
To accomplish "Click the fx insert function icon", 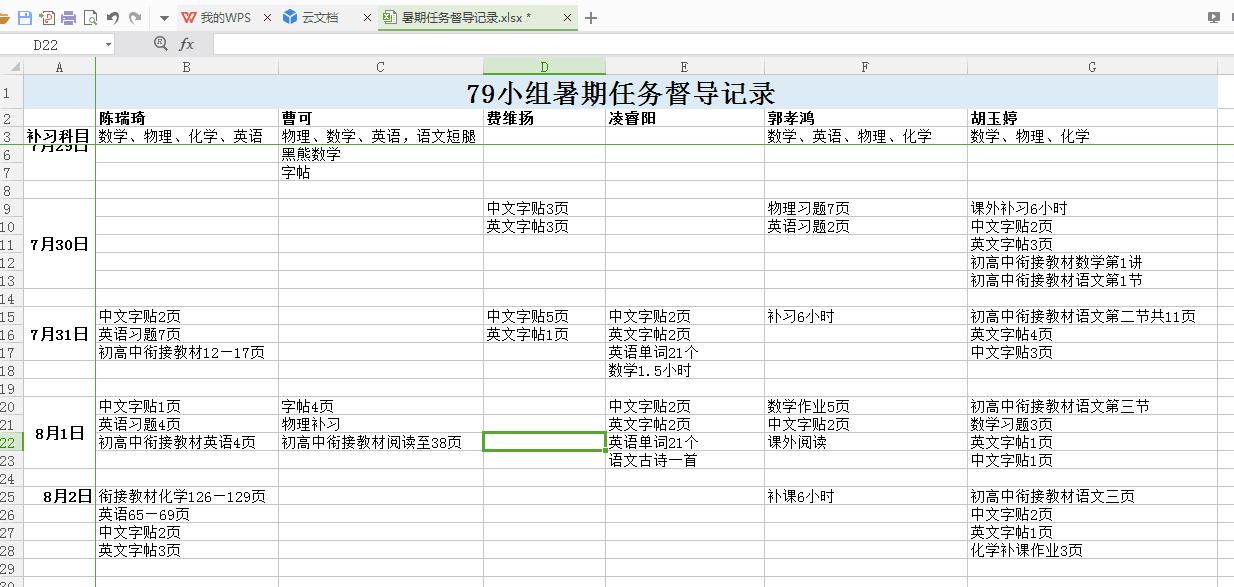I will point(187,44).
